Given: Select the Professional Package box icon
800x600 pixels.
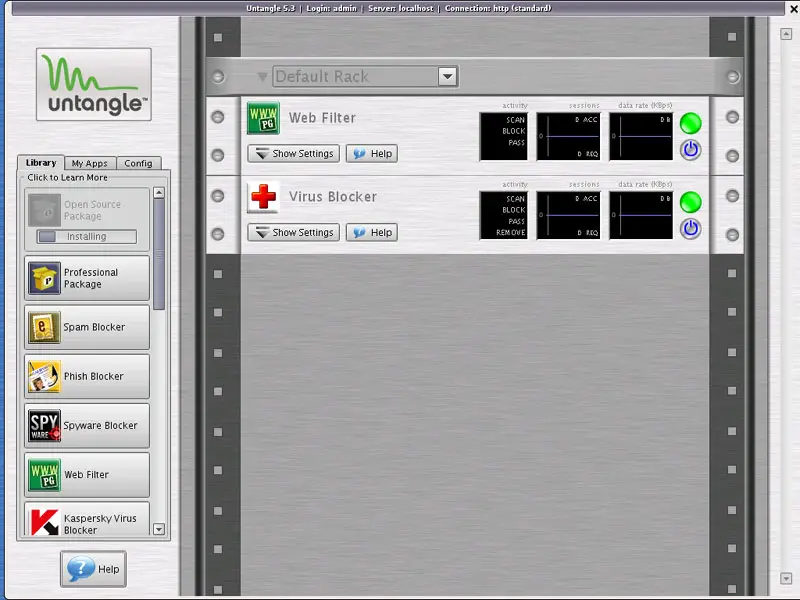Looking at the screenshot, I should coord(44,278).
